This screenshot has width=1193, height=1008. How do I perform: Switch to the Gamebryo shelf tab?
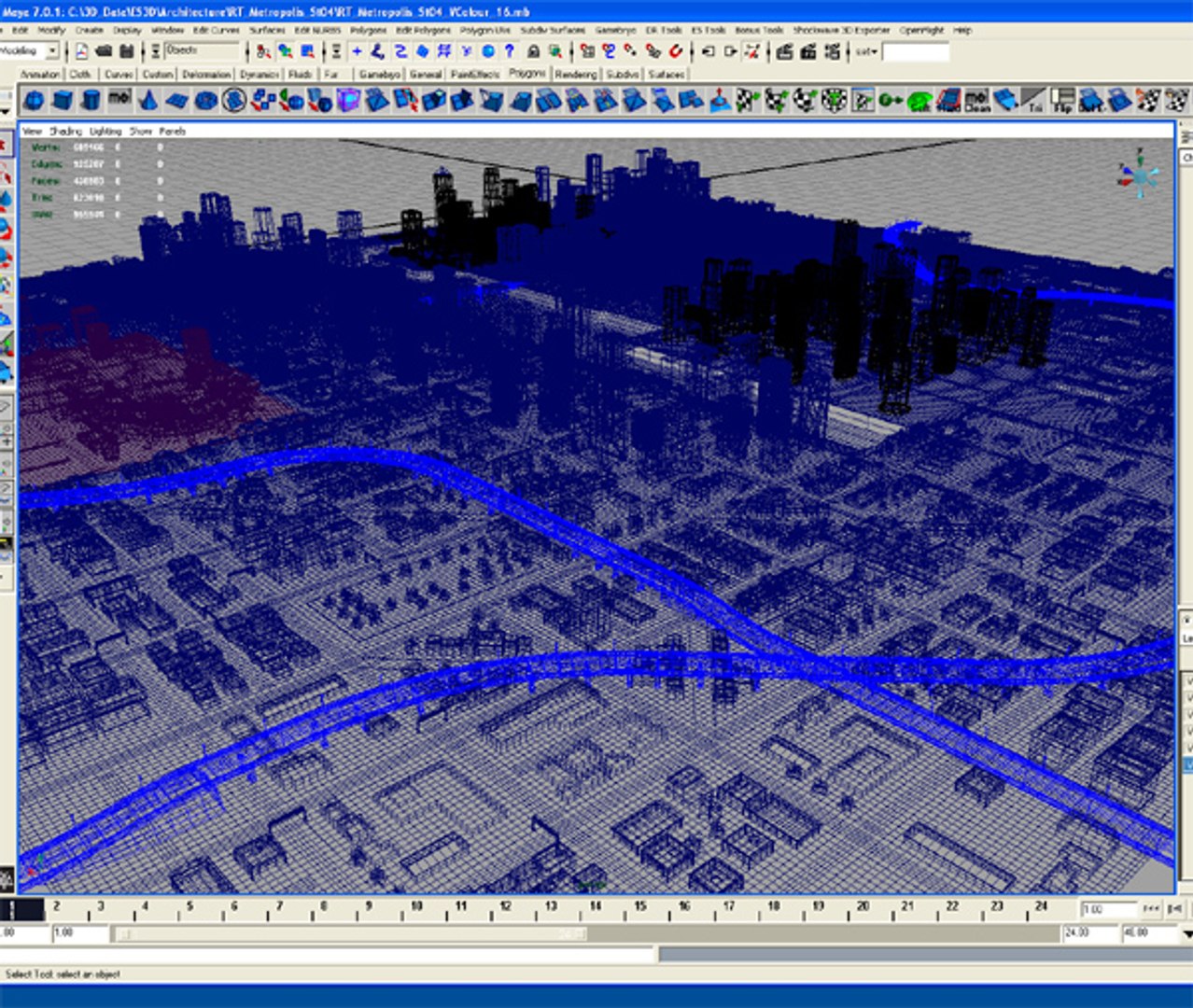tap(379, 74)
